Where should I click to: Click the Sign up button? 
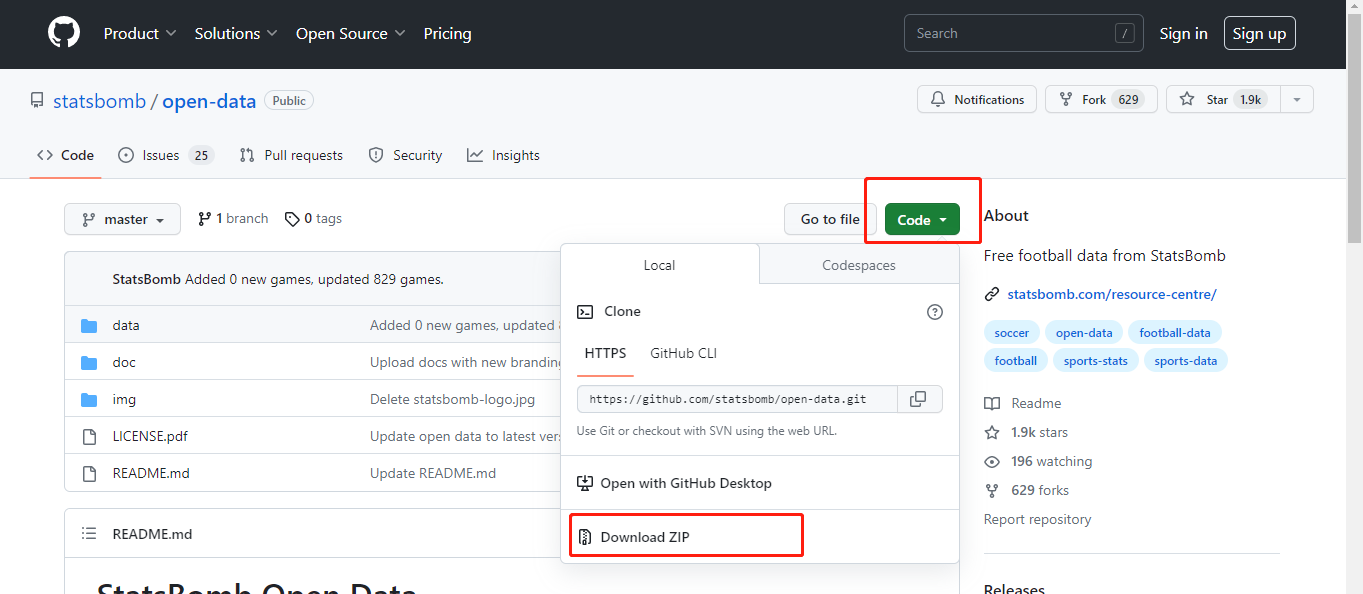pos(1259,33)
